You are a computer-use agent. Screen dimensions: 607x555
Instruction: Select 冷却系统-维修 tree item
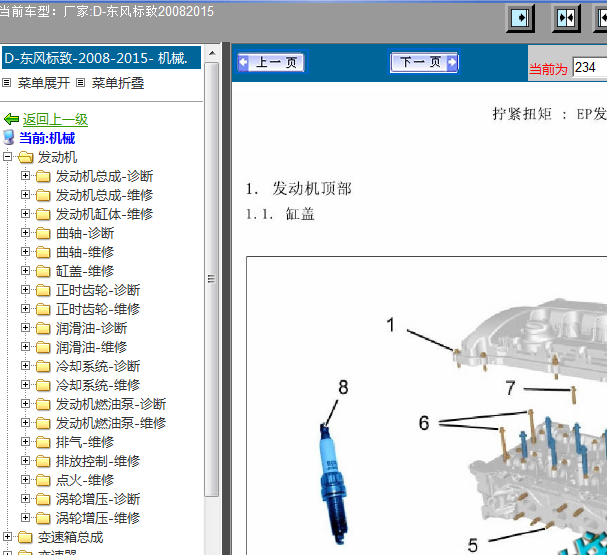tap(98, 385)
